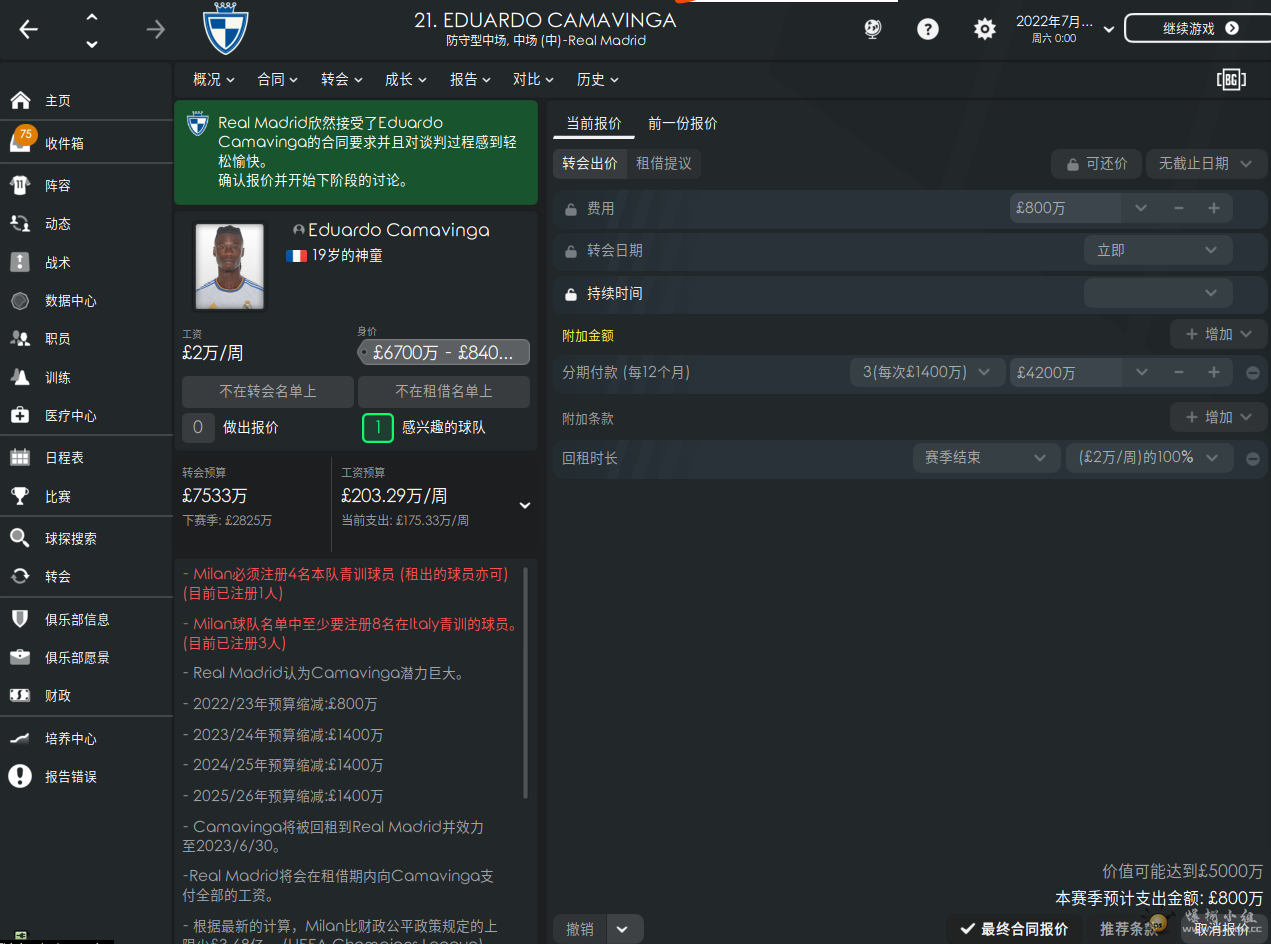
Task: Switch to the 租借提议 tab
Action: pos(664,163)
